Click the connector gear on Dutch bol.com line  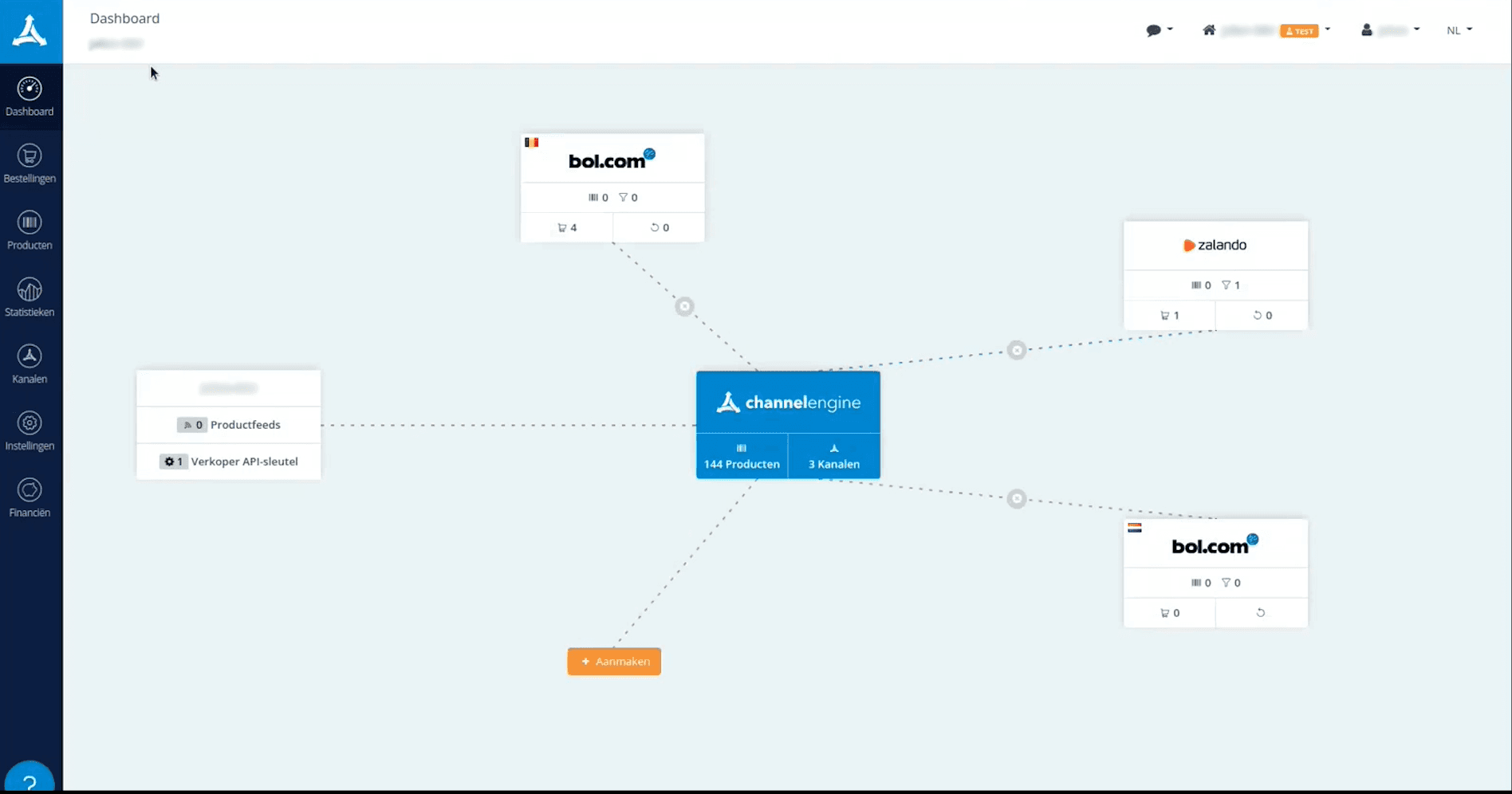1016,499
